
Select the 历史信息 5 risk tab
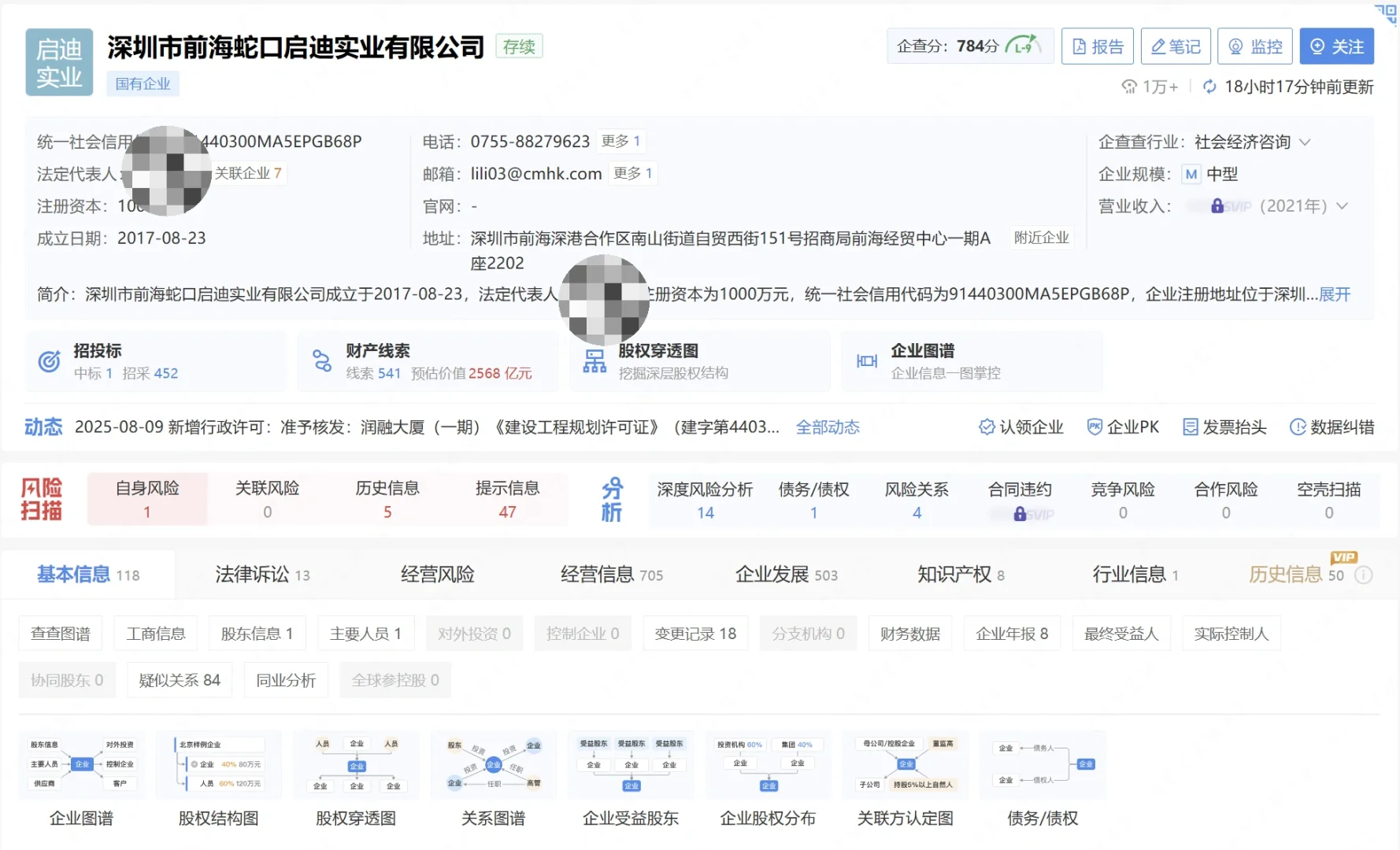coord(387,499)
